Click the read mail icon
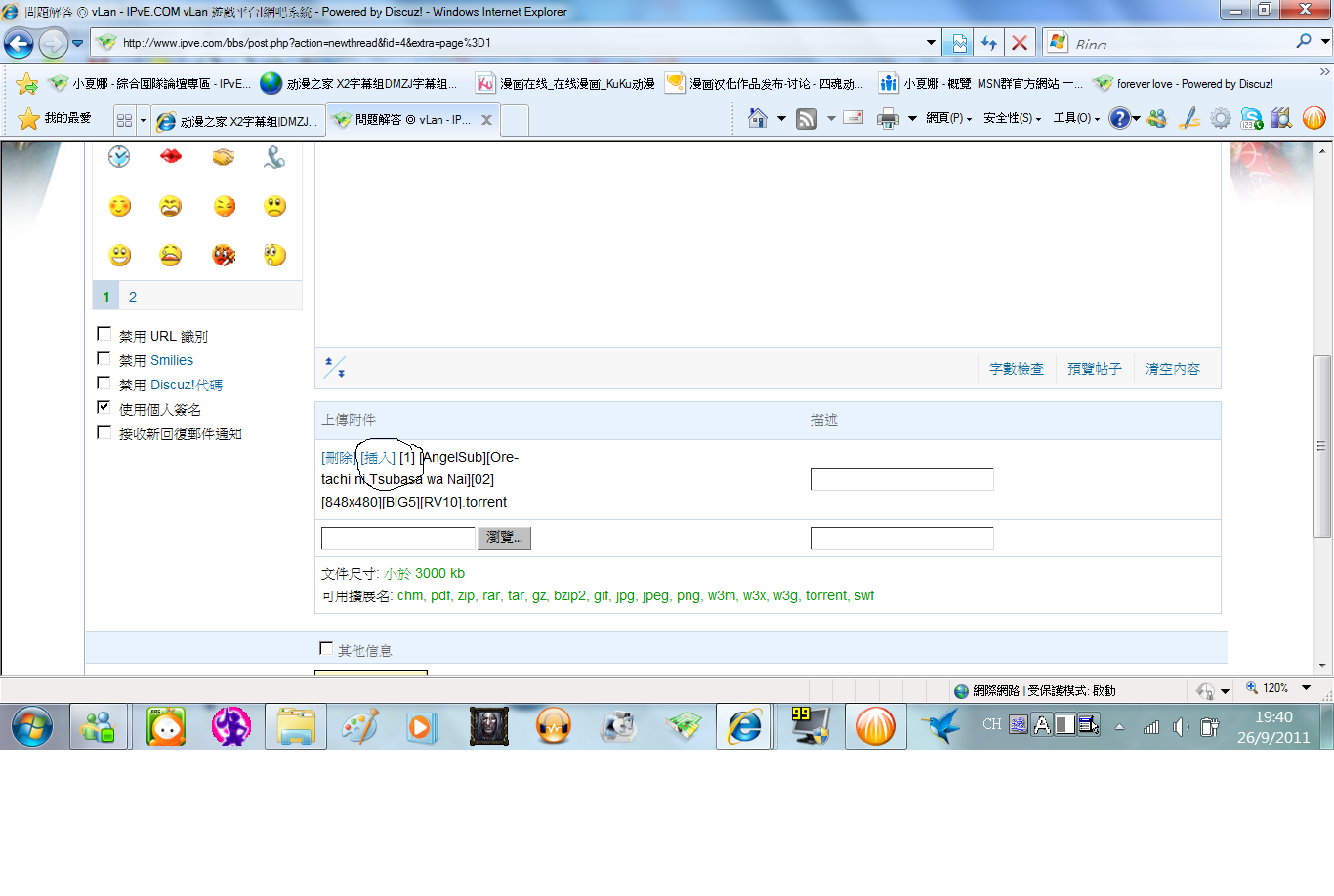This screenshot has width=1334, height=896. (854, 118)
